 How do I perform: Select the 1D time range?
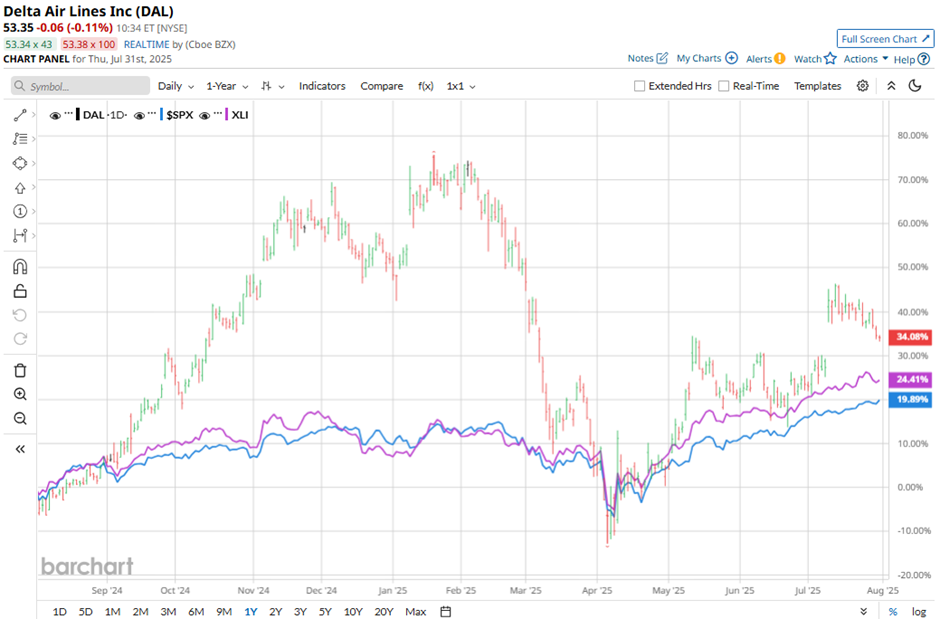coord(59,611)
